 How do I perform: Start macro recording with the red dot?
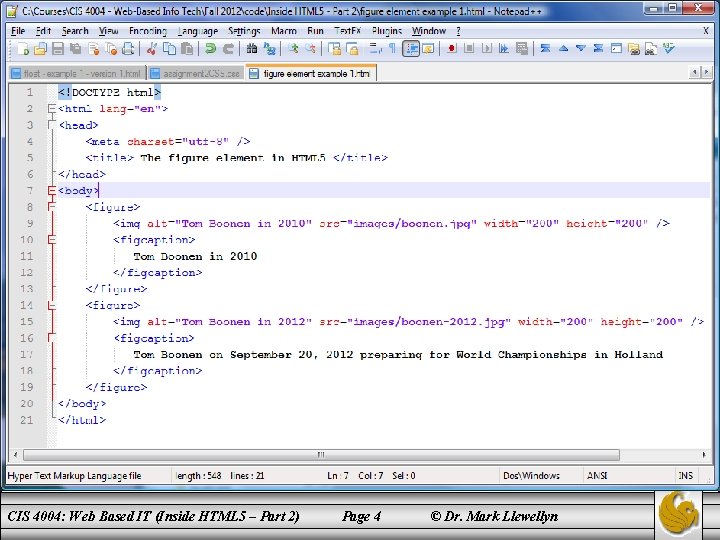tap(451, 48)
